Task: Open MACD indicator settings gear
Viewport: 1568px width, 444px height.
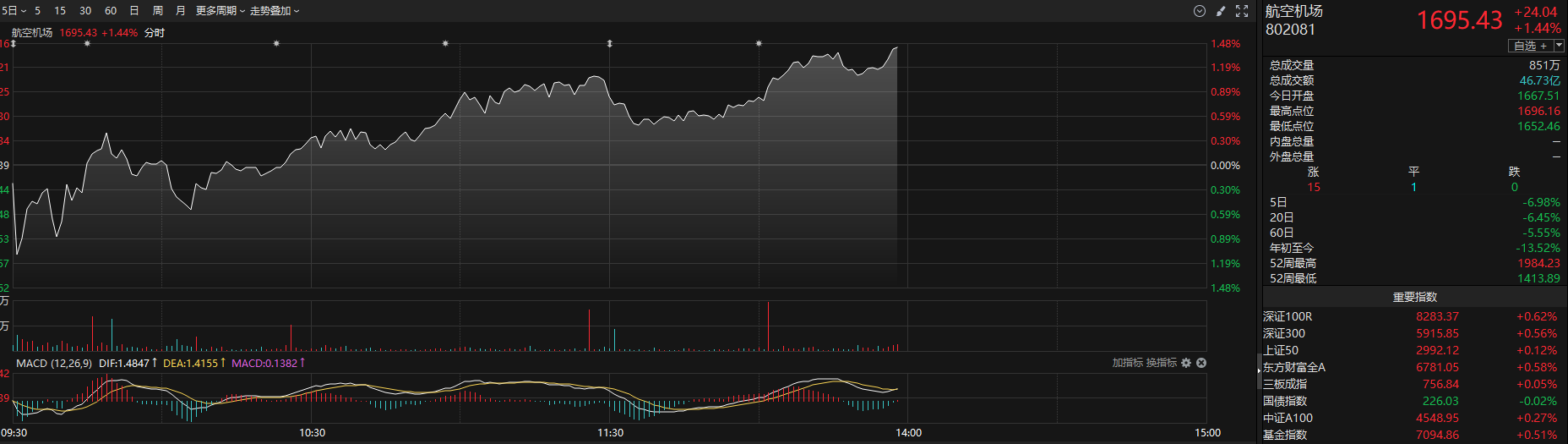Action: 1186,363
